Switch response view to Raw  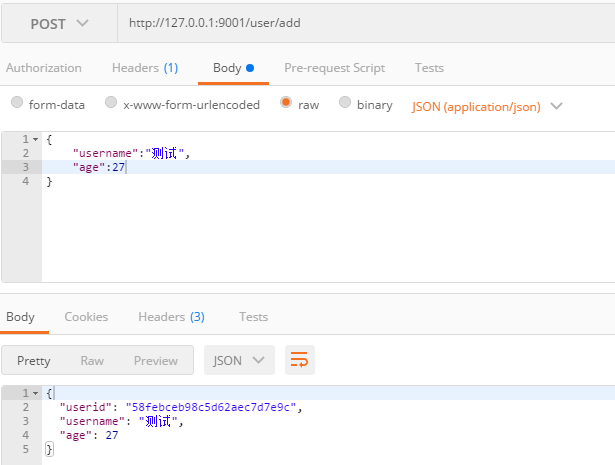(92, 360)
